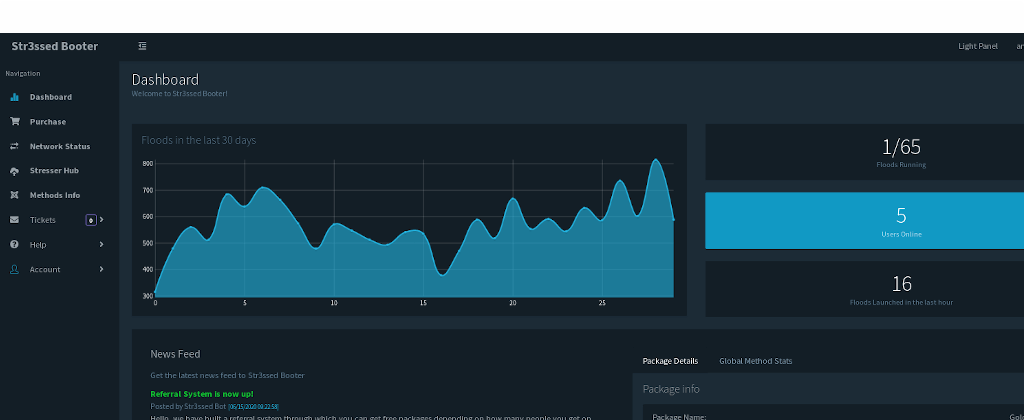This screenshot has width=1024, height=420.
Task: Click the Methods Info sidebar icon
Action: tap(14, 195)
